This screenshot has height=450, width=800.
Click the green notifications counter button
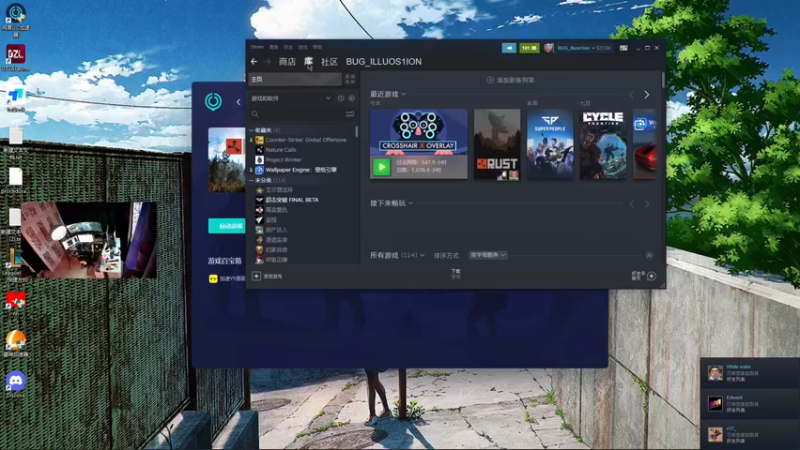[529, 48]
